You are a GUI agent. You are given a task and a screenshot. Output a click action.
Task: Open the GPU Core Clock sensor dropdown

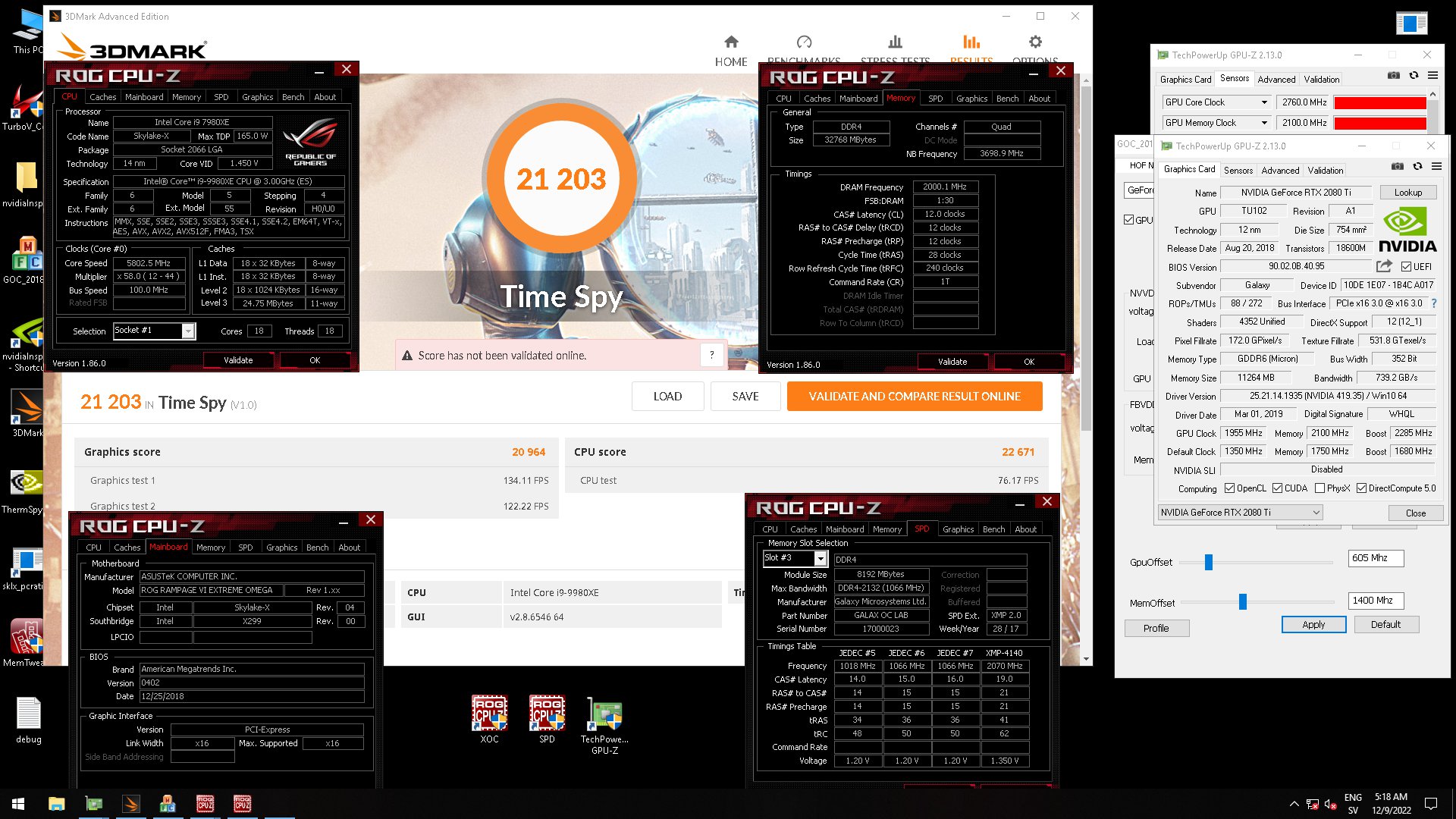1264,102
